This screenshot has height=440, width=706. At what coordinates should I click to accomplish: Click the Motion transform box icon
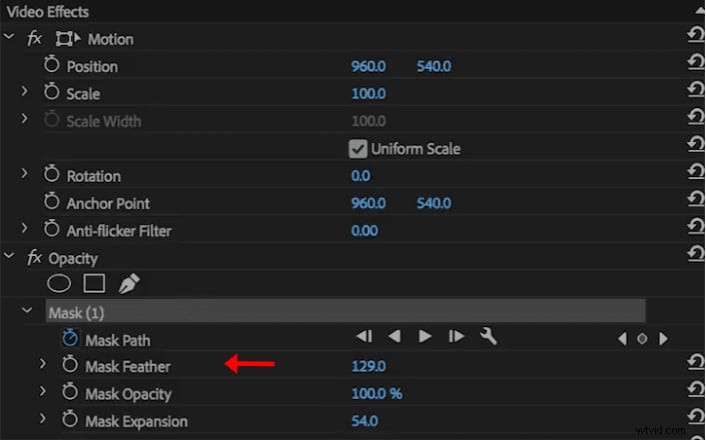click(68, 39)
